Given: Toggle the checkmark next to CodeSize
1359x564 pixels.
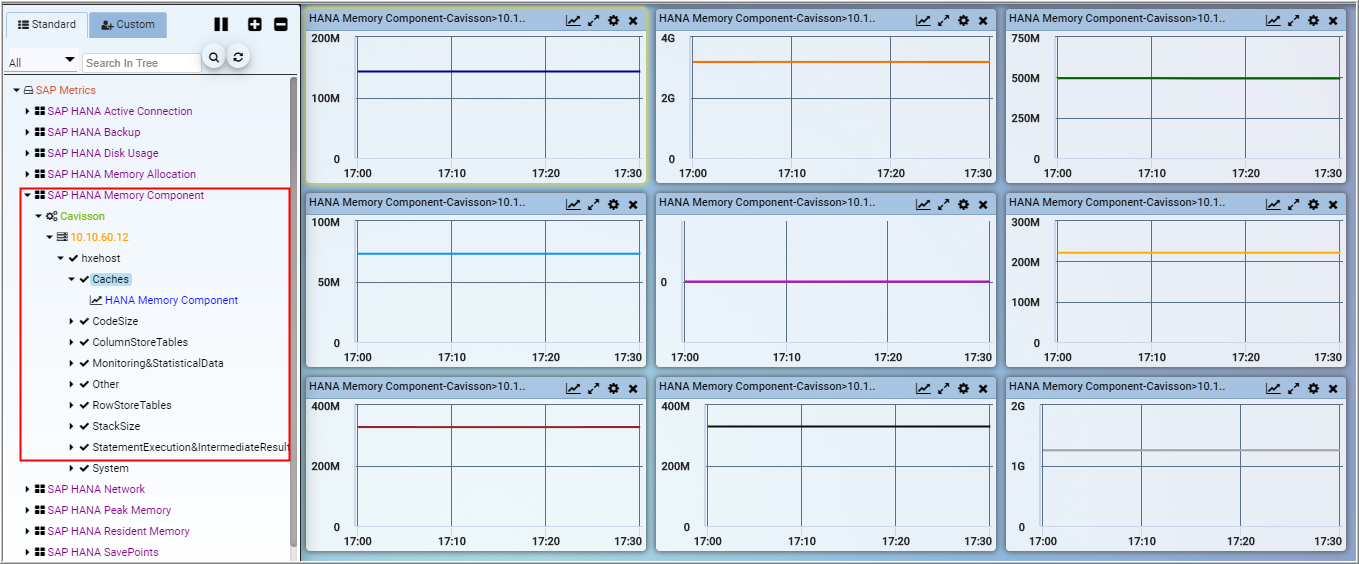Looking at the screenshot, I should coord(84,321).
